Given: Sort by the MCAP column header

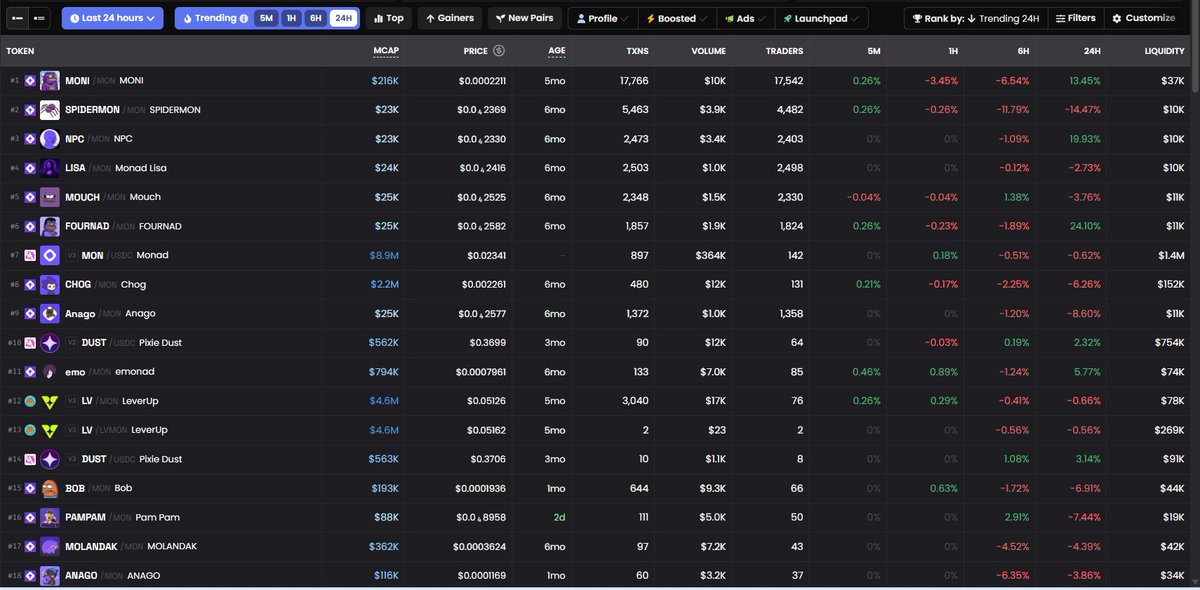Looking at the screenshot, I should pos(385,50).
